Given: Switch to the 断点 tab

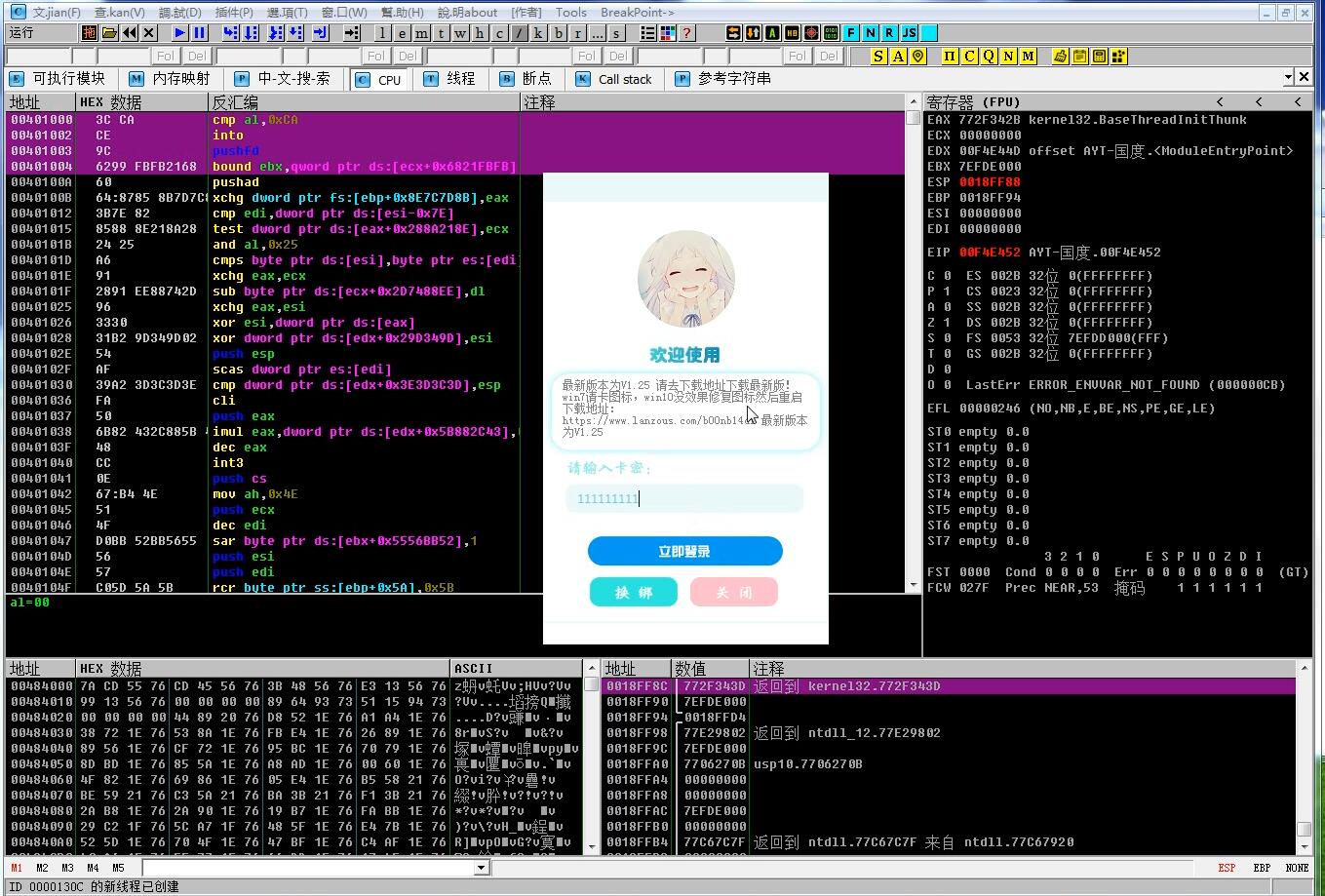Looking at the screenshot, I should coord(526,78).
